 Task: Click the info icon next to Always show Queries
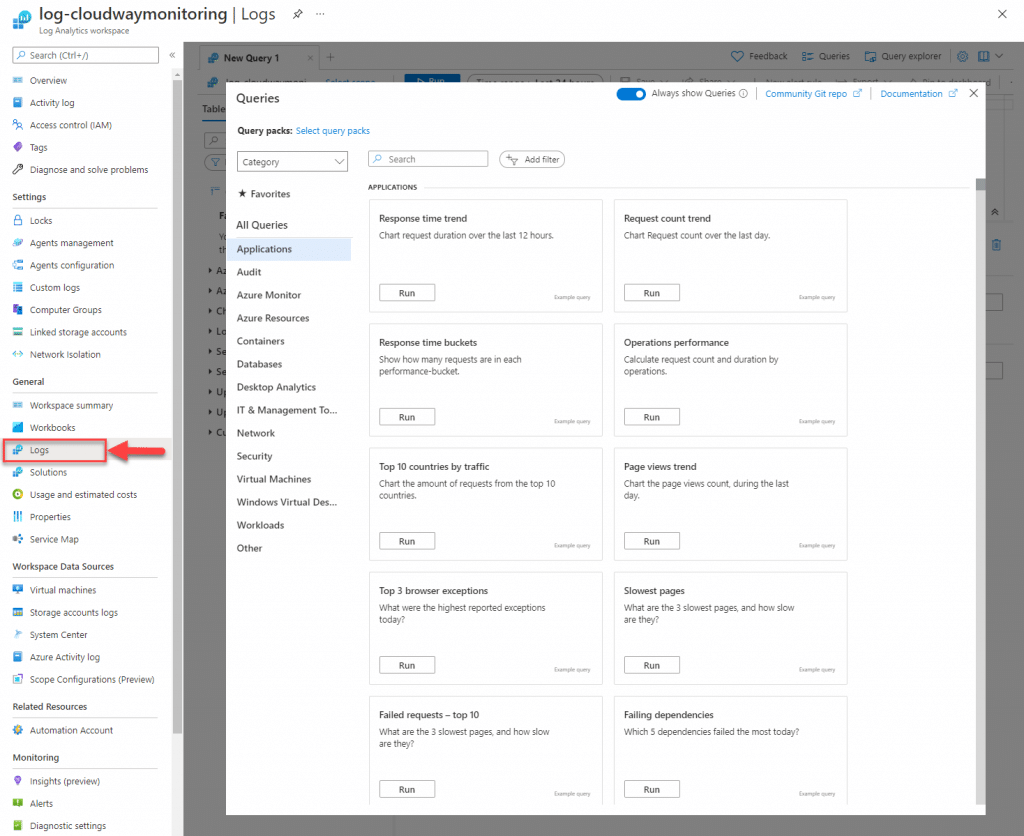pos(743,93)
